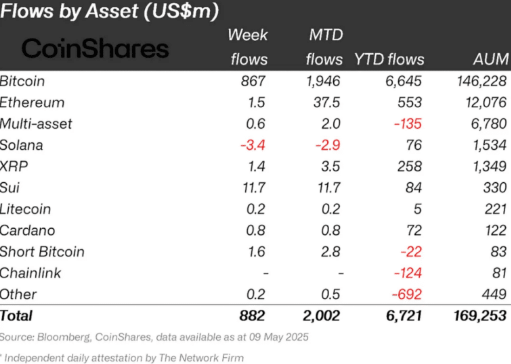Click the YTD flows column header
Image resolution: width=511 pixels, height=364 pixels.
[x=389, y=59]
